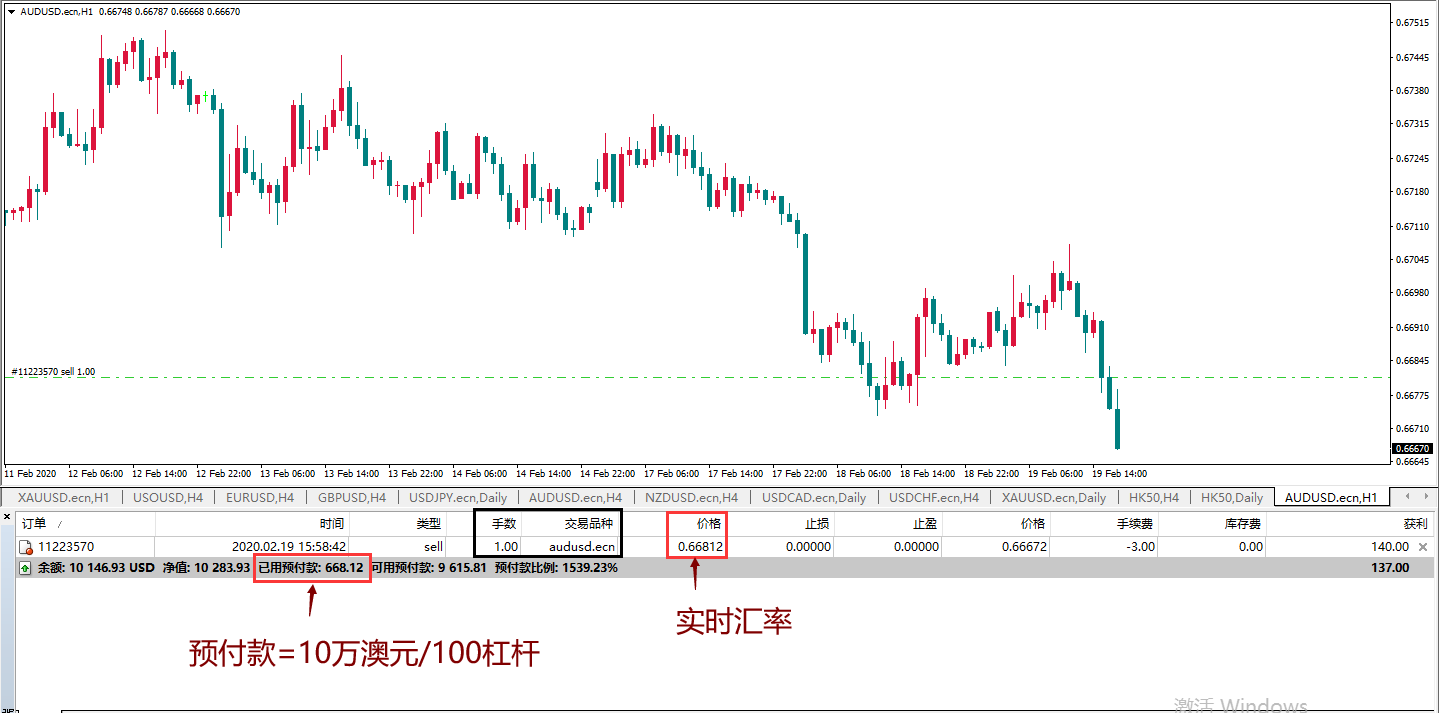Click the current price label 0.66670 on axis
1439x713 pixels.
click(1413, 449)
